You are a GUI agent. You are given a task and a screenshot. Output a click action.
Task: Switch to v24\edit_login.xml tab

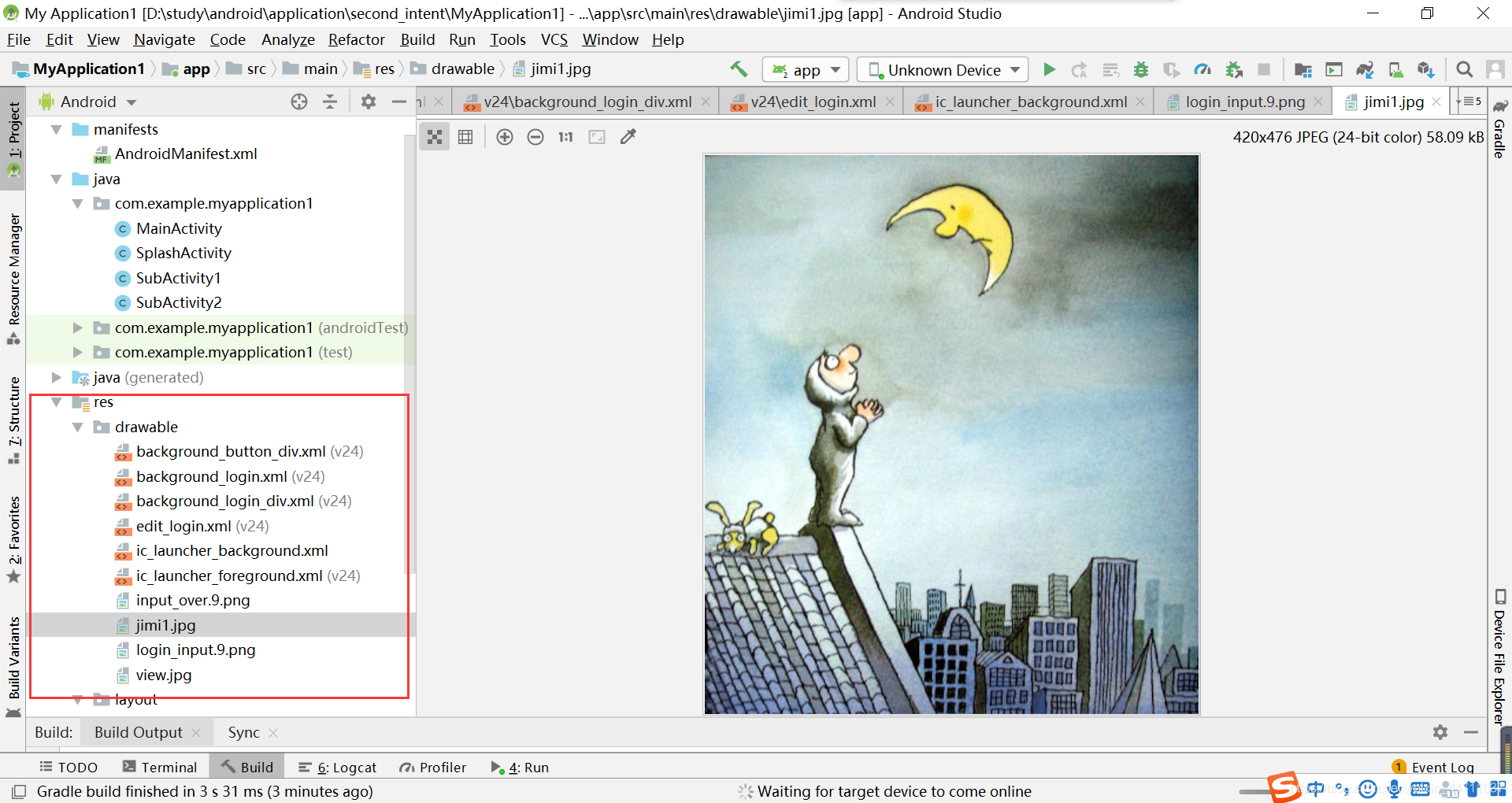(x=813, y=102)
